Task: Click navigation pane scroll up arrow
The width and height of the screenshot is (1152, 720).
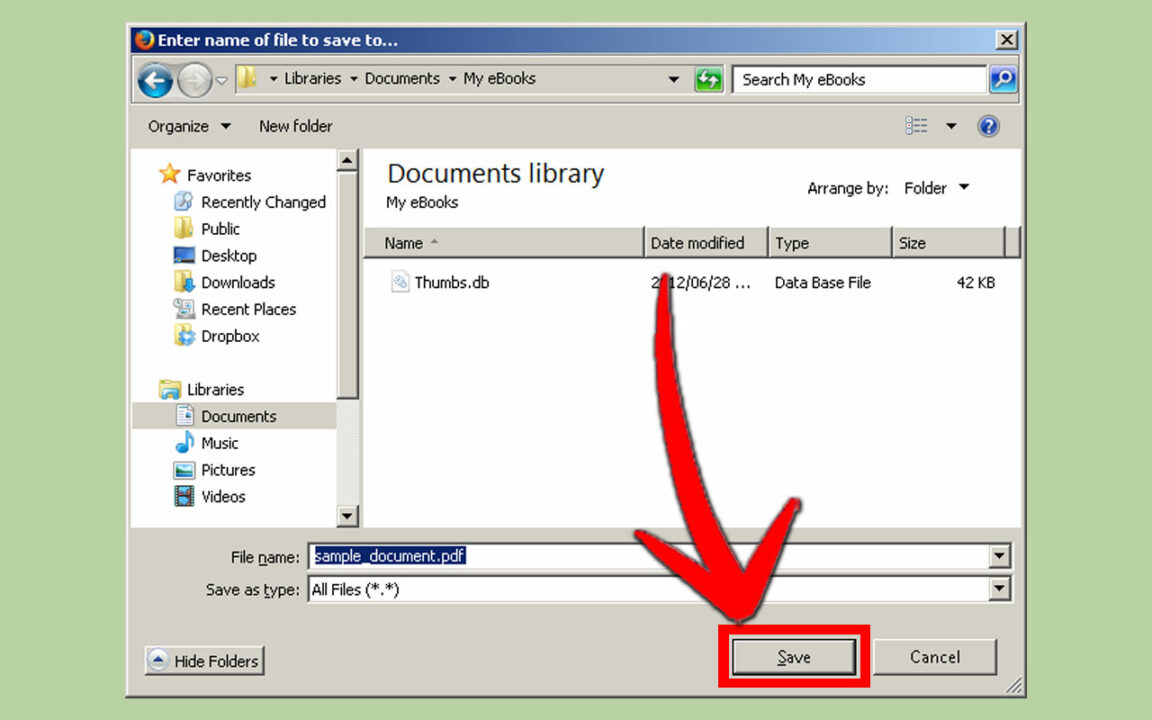Action: [x=347, y=160]
